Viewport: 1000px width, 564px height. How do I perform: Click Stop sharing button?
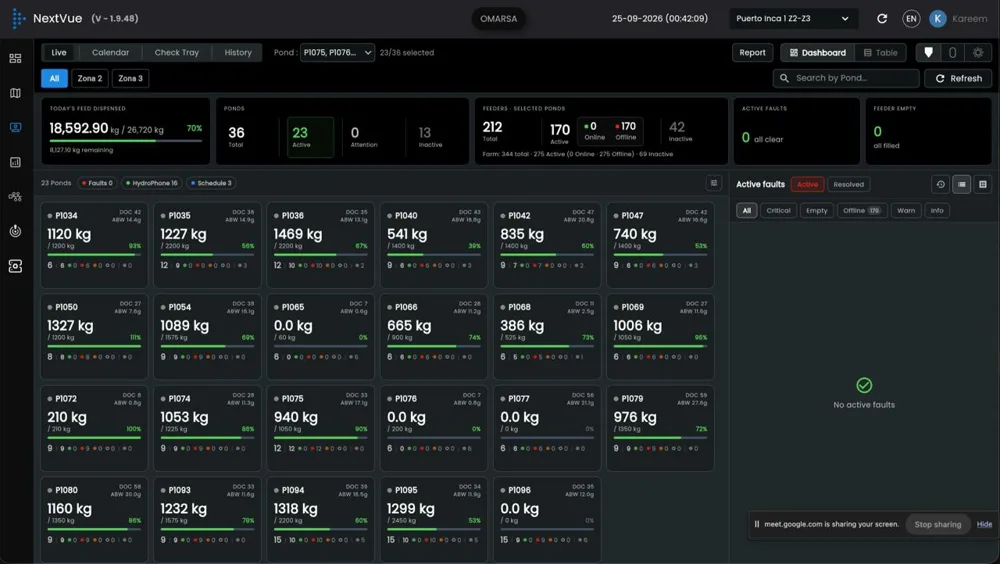[938, 524]
